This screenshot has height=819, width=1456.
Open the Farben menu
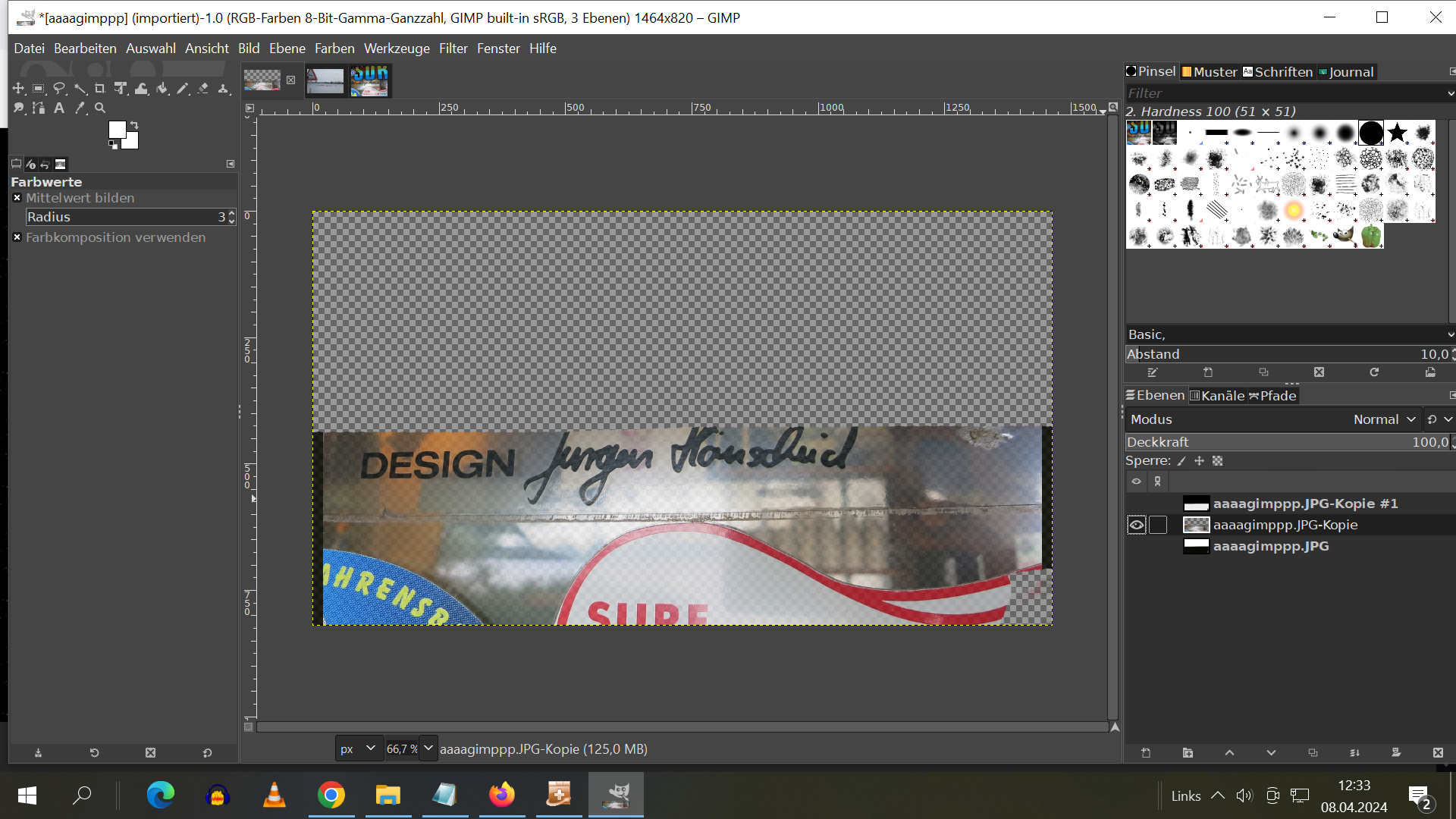tap(334, 49)
